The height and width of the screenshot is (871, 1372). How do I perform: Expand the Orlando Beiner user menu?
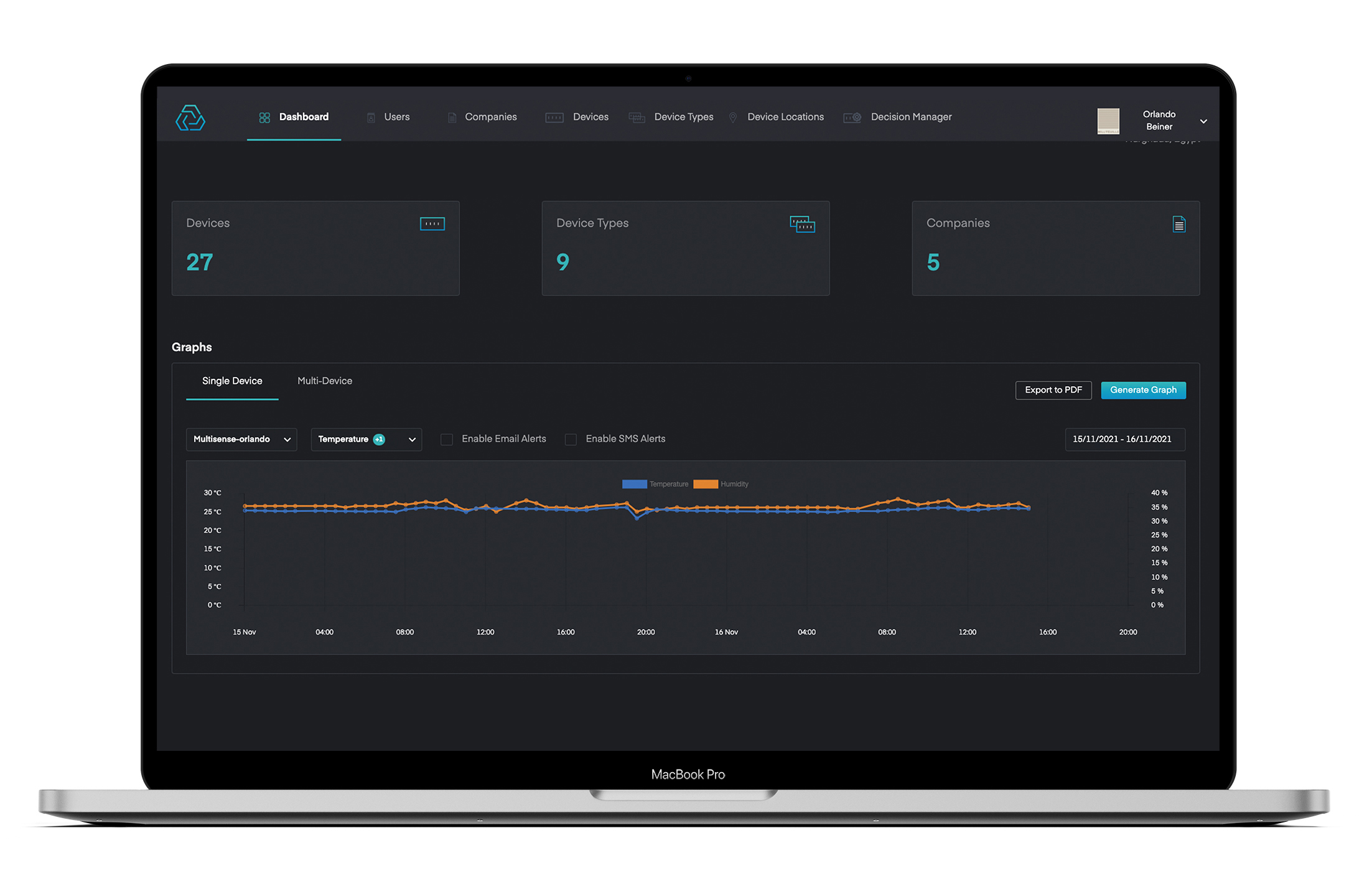tap(1203, 121)
